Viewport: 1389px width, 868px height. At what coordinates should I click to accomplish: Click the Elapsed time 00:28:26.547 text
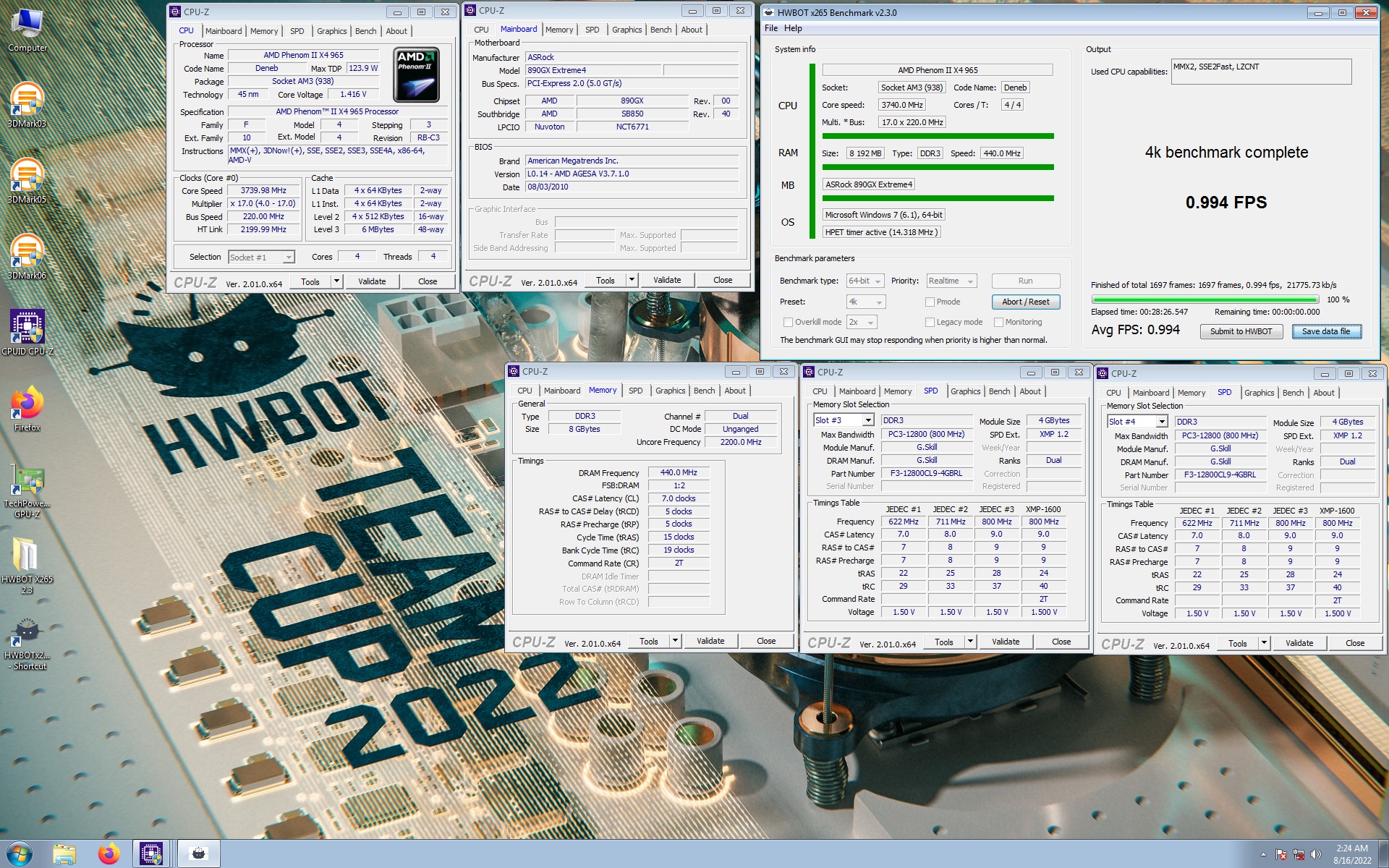tap(1139, 312)
